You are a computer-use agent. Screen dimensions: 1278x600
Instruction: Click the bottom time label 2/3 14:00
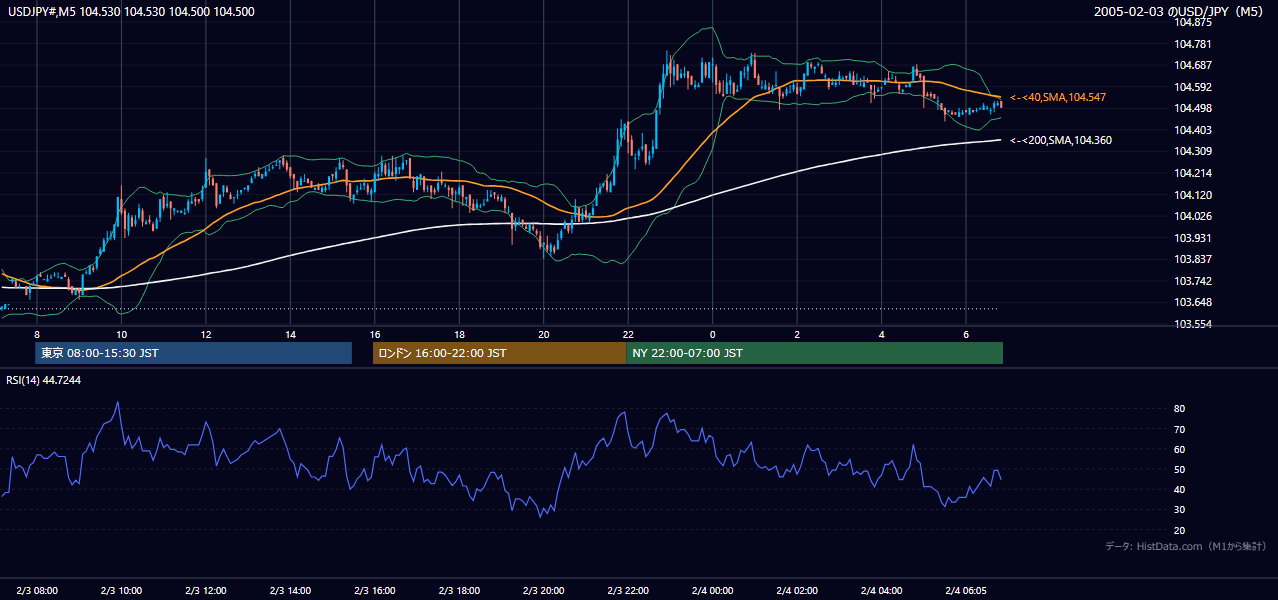pos(291,590)
